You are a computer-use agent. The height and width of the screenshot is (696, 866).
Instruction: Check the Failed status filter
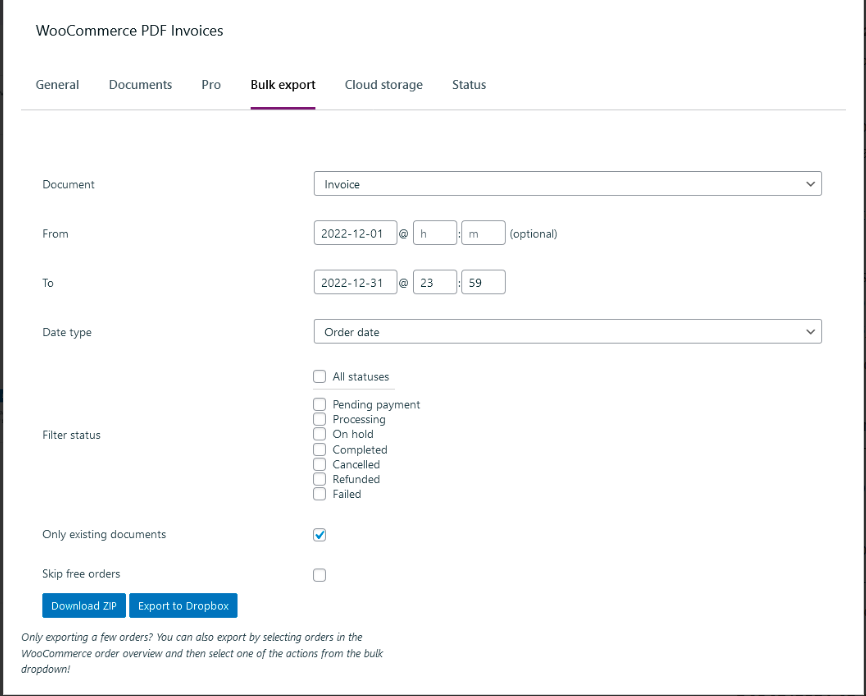click(x=319, y=494)
